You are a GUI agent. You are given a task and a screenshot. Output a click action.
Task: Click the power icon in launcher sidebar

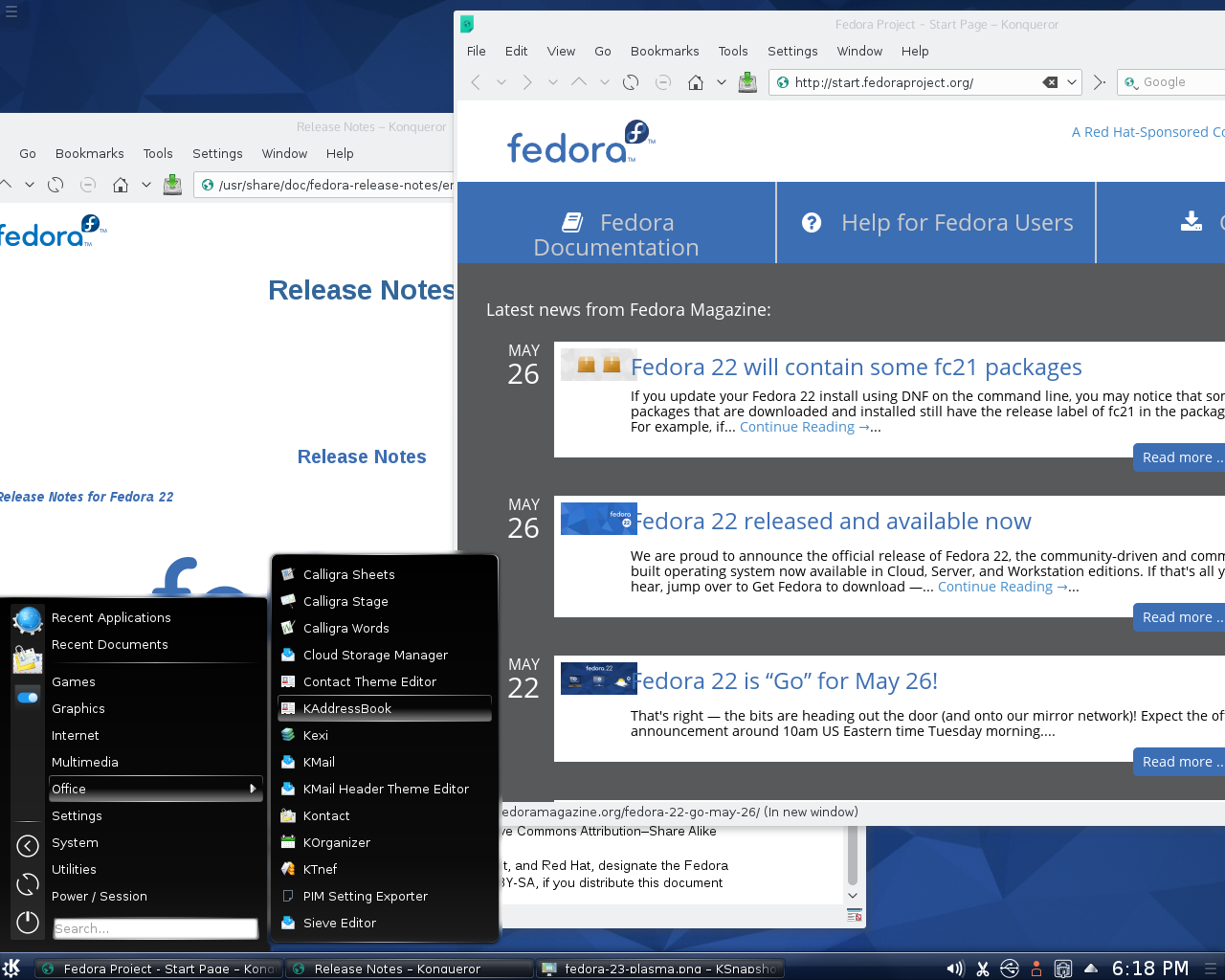pyautogui.click(x=28, y=922)
